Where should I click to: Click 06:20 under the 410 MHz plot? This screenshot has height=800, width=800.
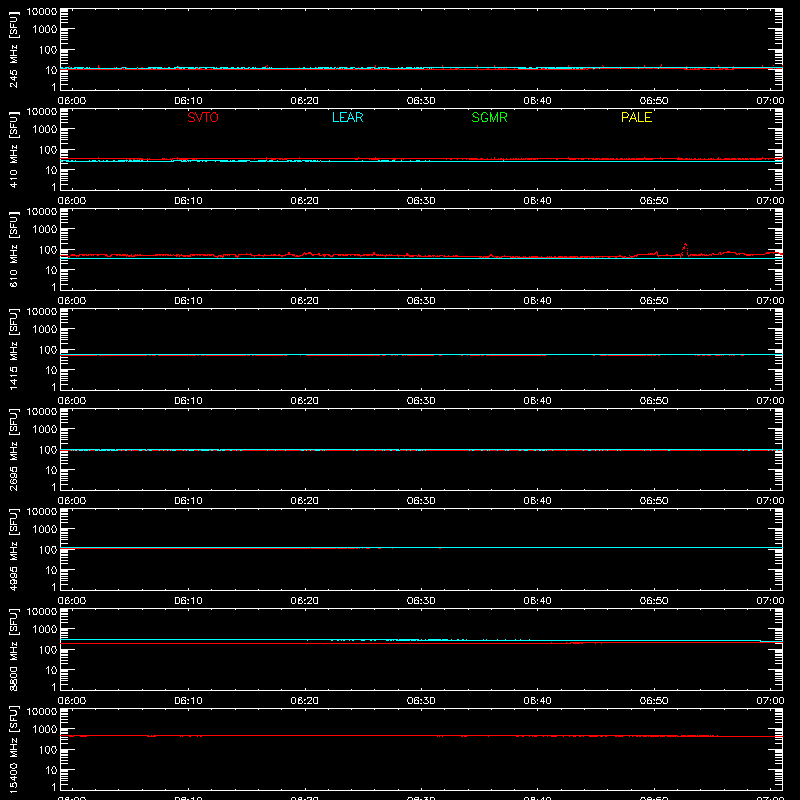click(x=305, y=201)
